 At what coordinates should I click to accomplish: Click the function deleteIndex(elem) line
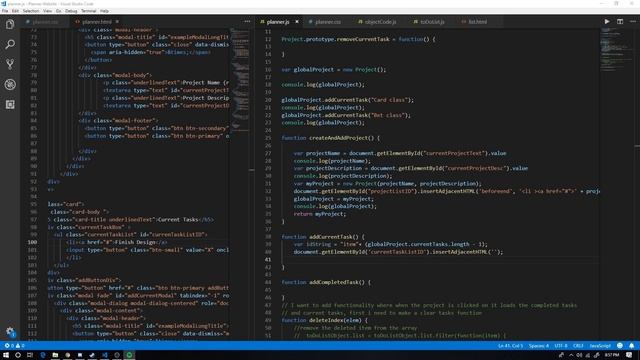point(324,320)
